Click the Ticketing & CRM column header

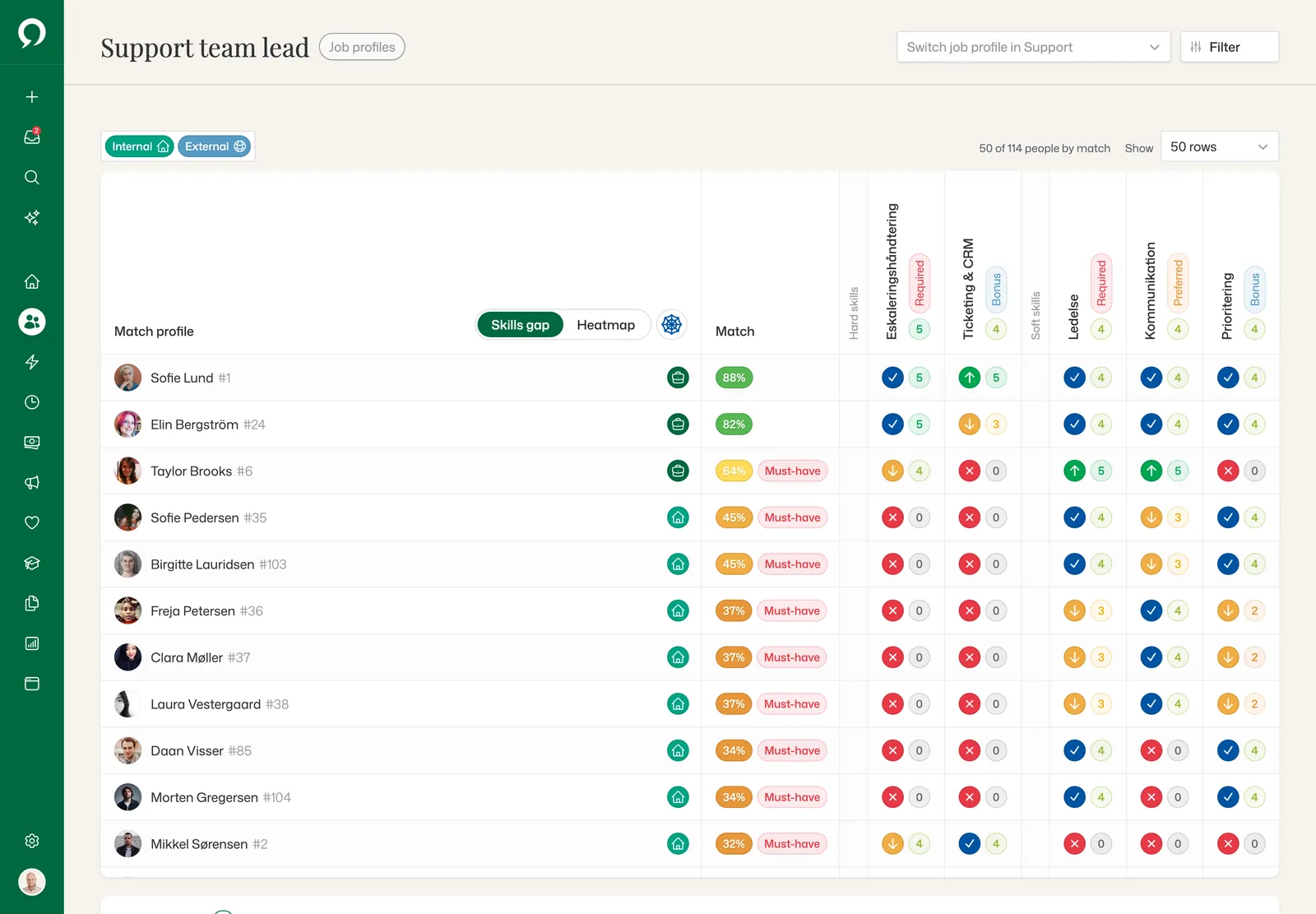click(968, 289)
